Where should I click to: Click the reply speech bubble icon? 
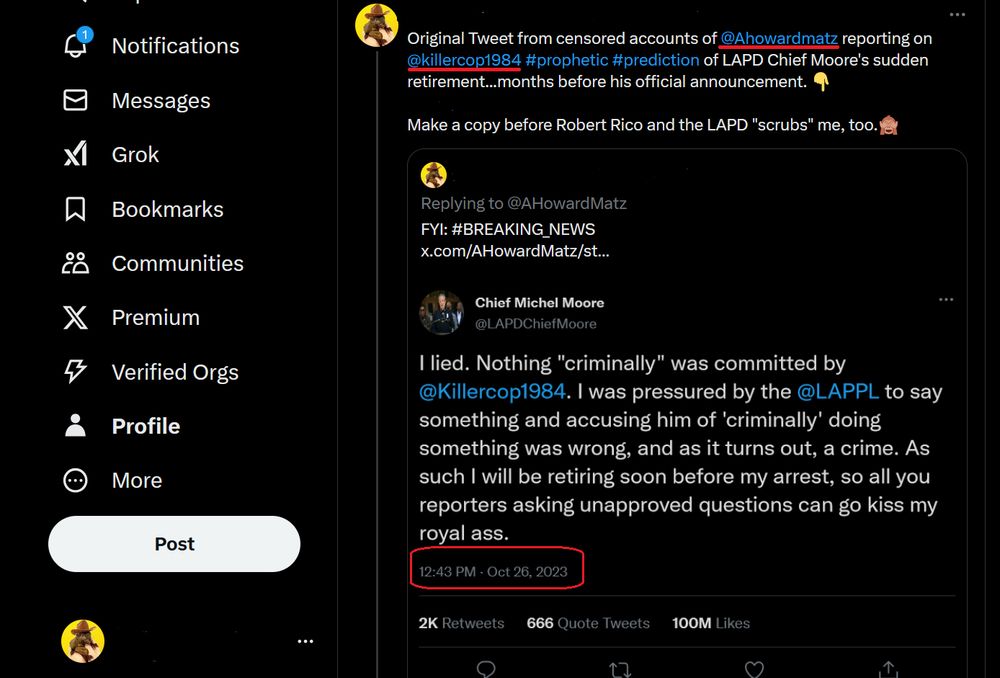coord(486,668)
